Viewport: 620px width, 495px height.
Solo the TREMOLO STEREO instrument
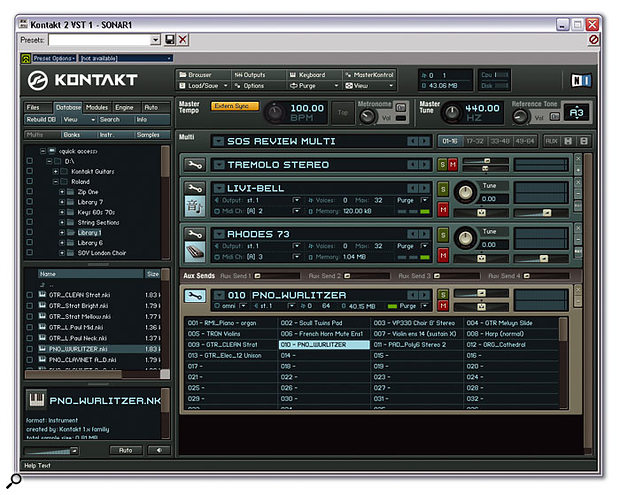[442, 164]
